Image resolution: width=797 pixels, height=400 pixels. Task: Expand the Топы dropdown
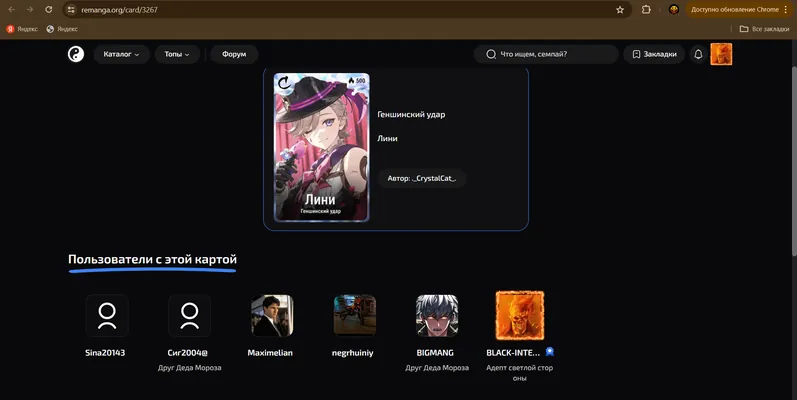pos(177,54)
